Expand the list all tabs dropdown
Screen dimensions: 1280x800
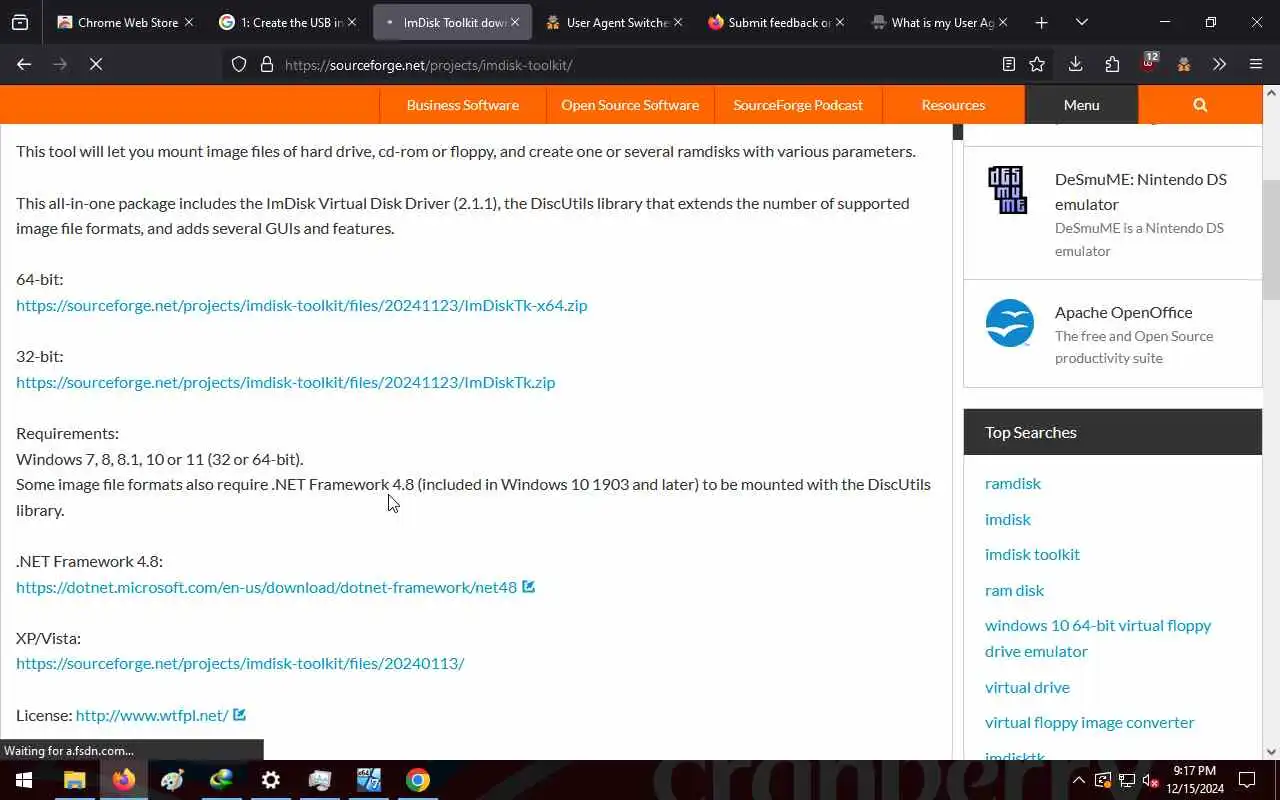(1082, 22)
